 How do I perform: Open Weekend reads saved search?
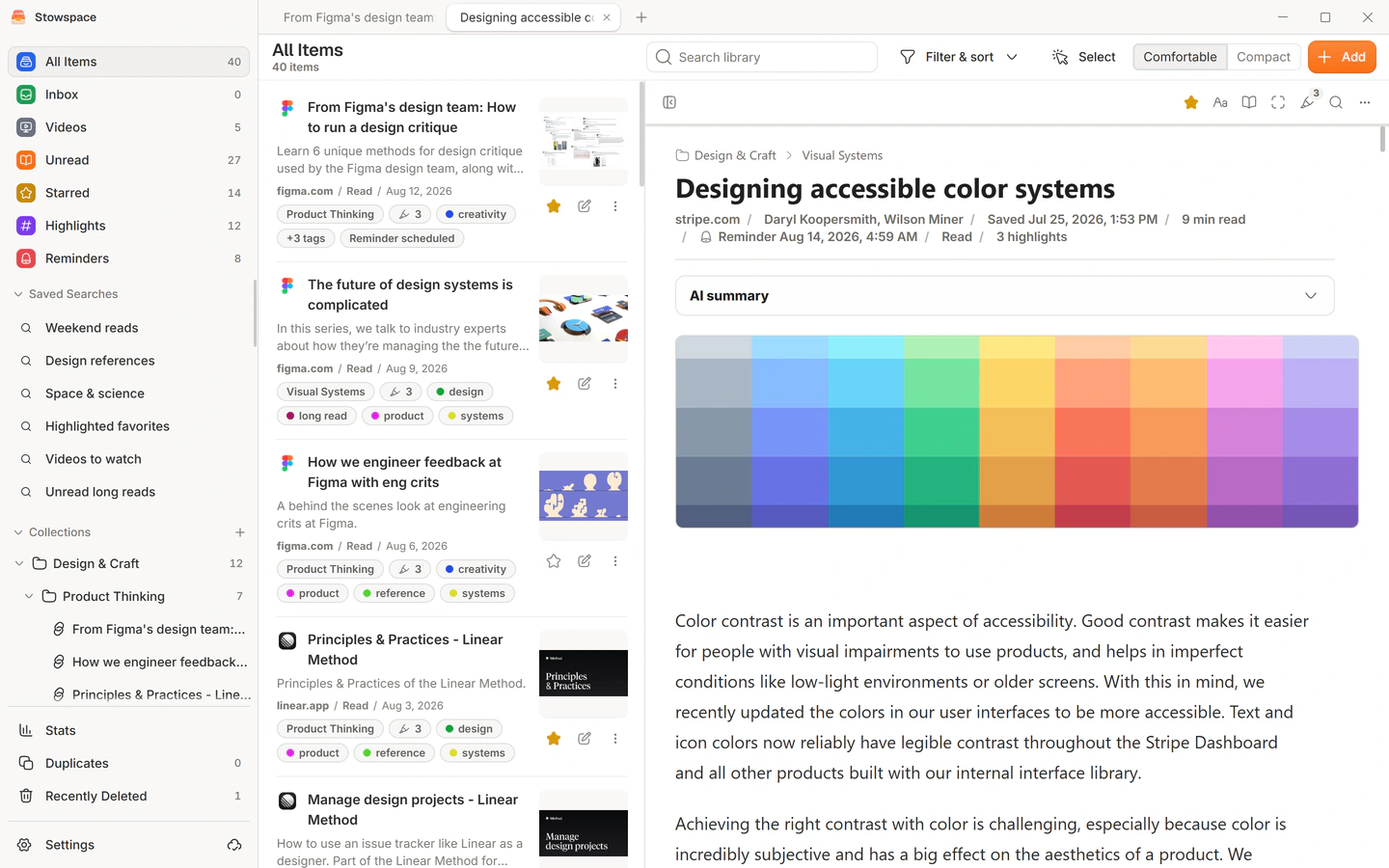point(128,328)
